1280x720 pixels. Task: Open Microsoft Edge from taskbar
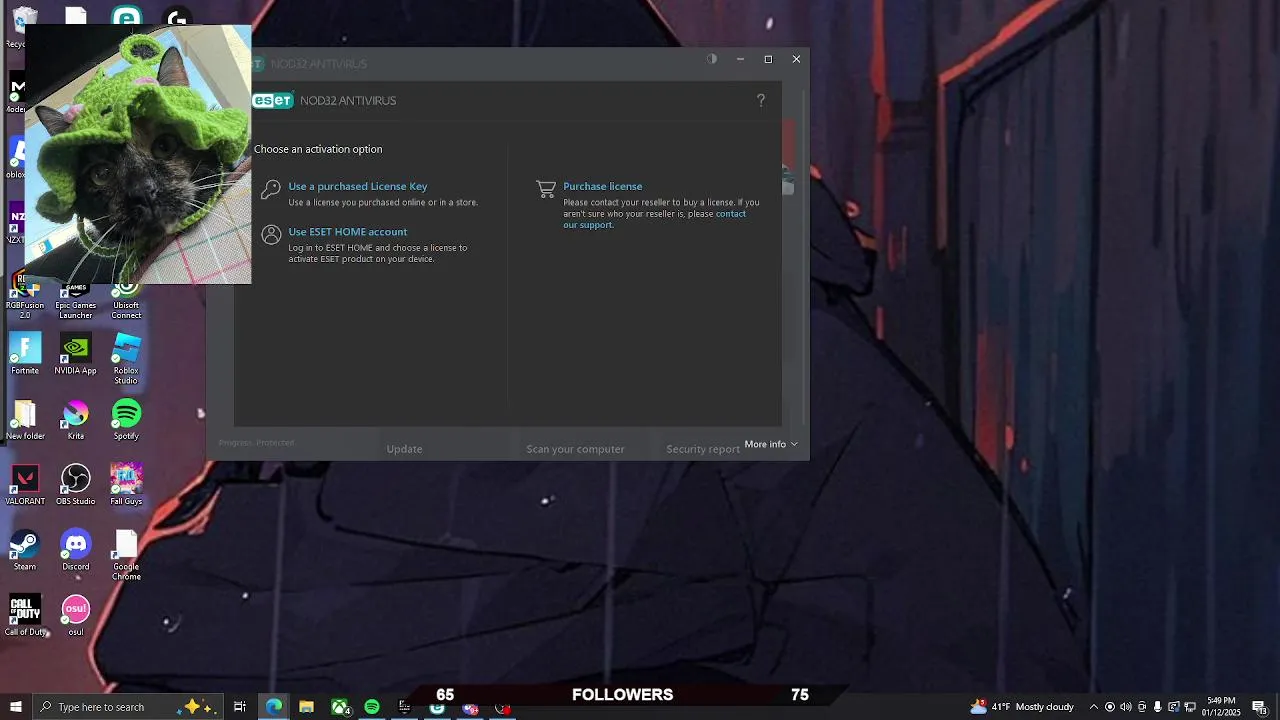(274, 707)
